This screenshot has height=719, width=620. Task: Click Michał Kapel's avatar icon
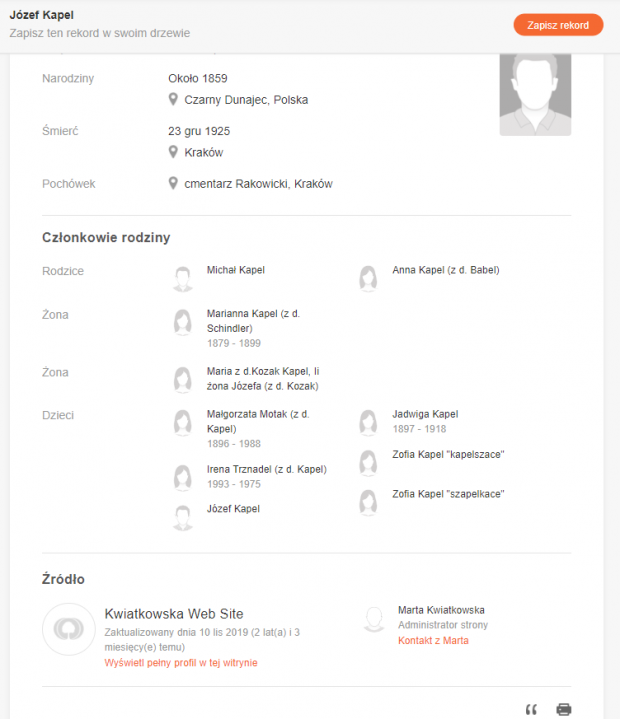pyautogui.click(x=183, y=279)
